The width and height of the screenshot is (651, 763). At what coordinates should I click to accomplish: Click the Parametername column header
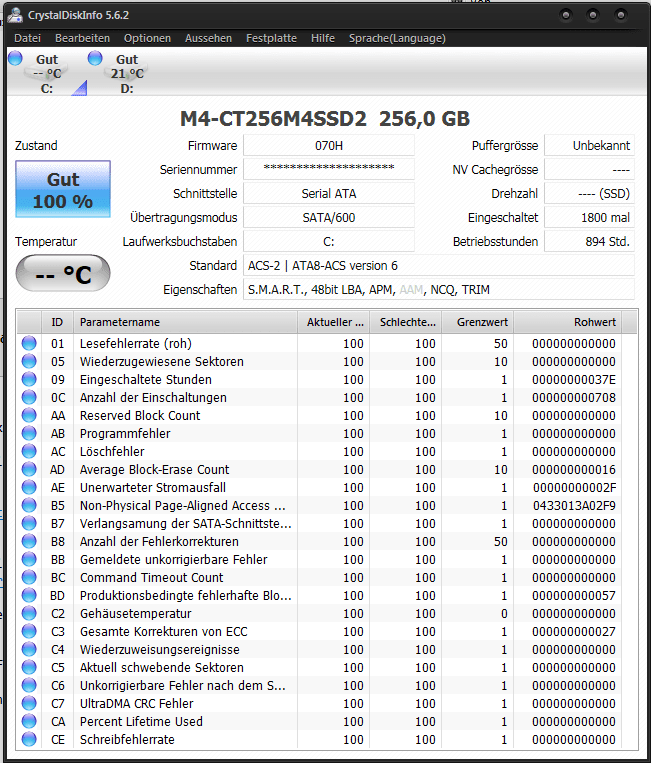click(x=185, y=322)
